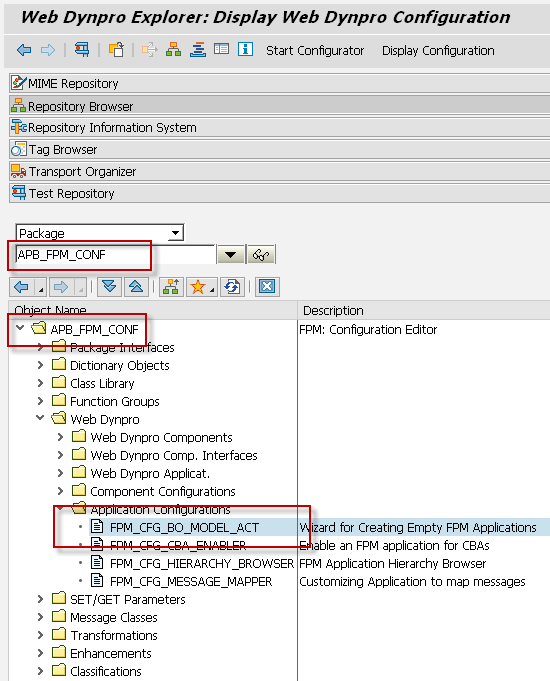
Task: Open the package name history dropdown arrow
Action: coord(230,255)
